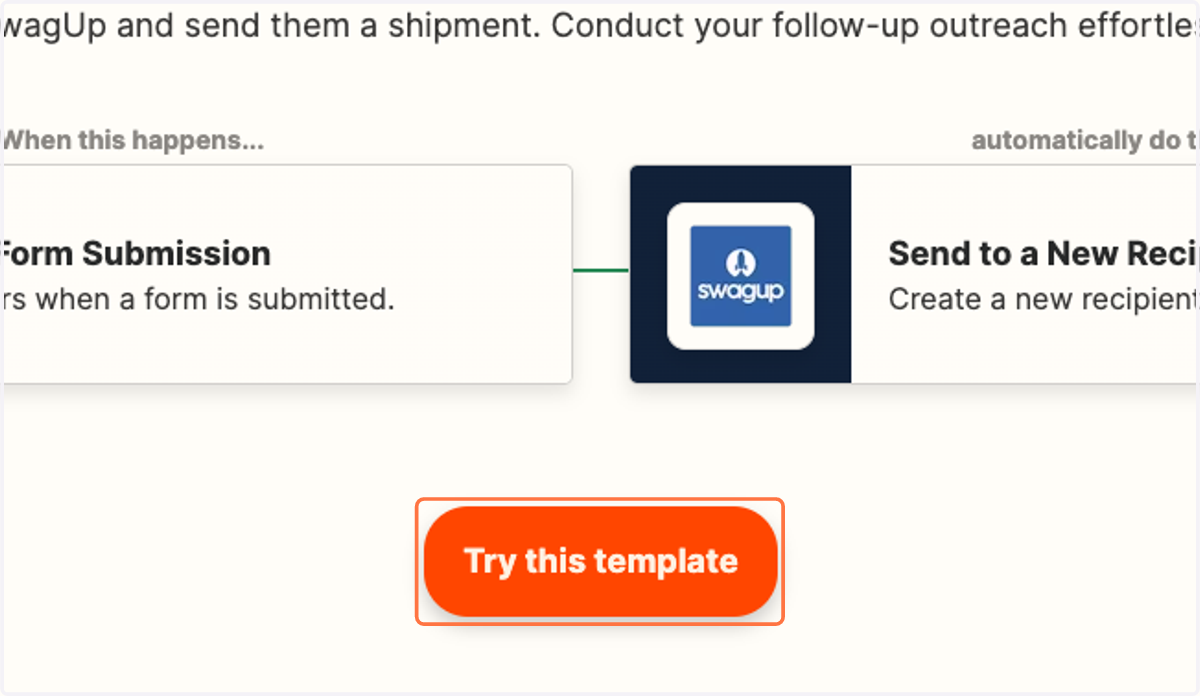The height and width of the screenshot is (696, 1200).
Task: Click the 'When this happens...' label
Action: click(x=132, y=141)
